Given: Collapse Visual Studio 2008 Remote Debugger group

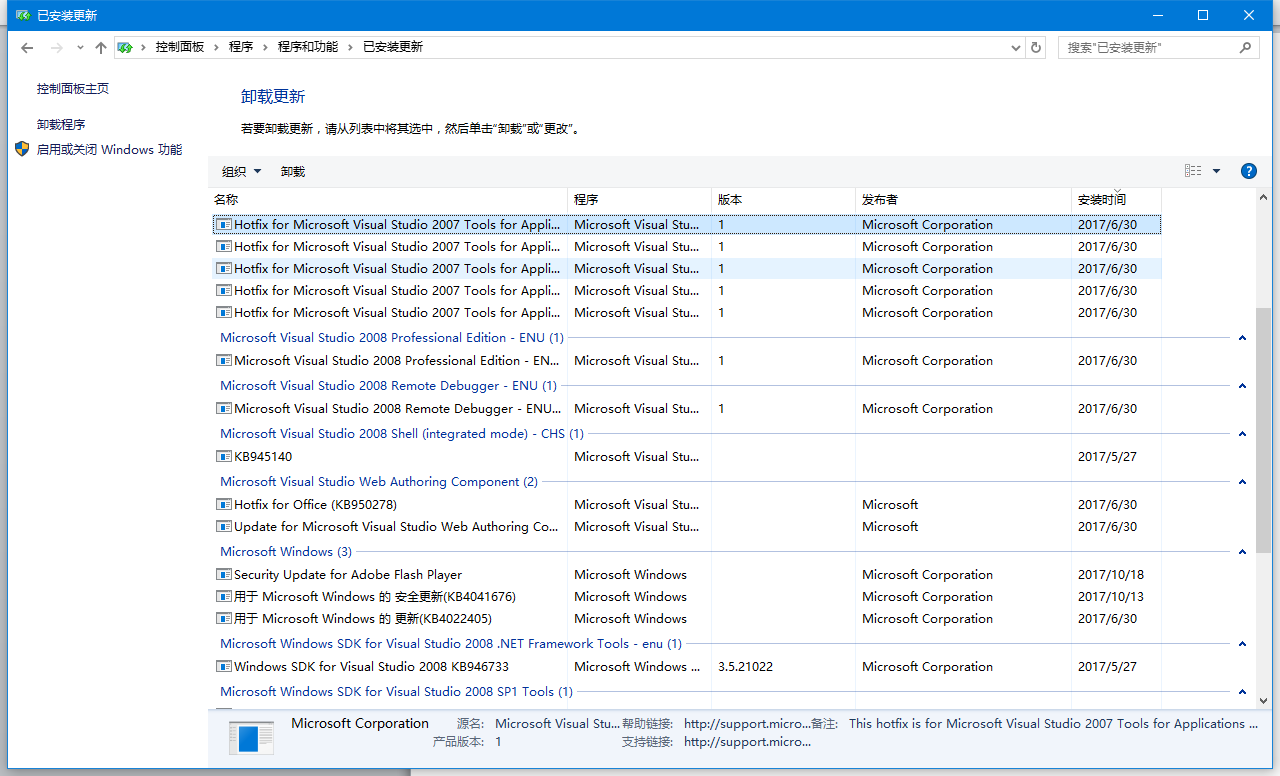Looking at the screenshot, I should click(1242, 386).
